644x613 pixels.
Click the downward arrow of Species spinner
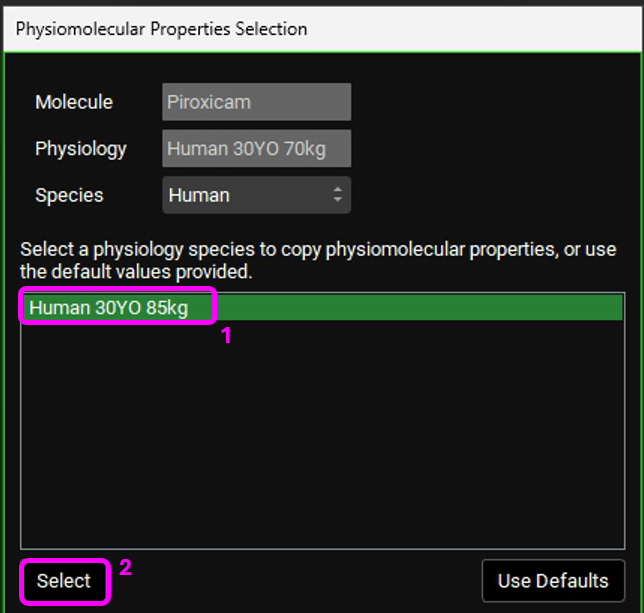[x=337, y=201]
